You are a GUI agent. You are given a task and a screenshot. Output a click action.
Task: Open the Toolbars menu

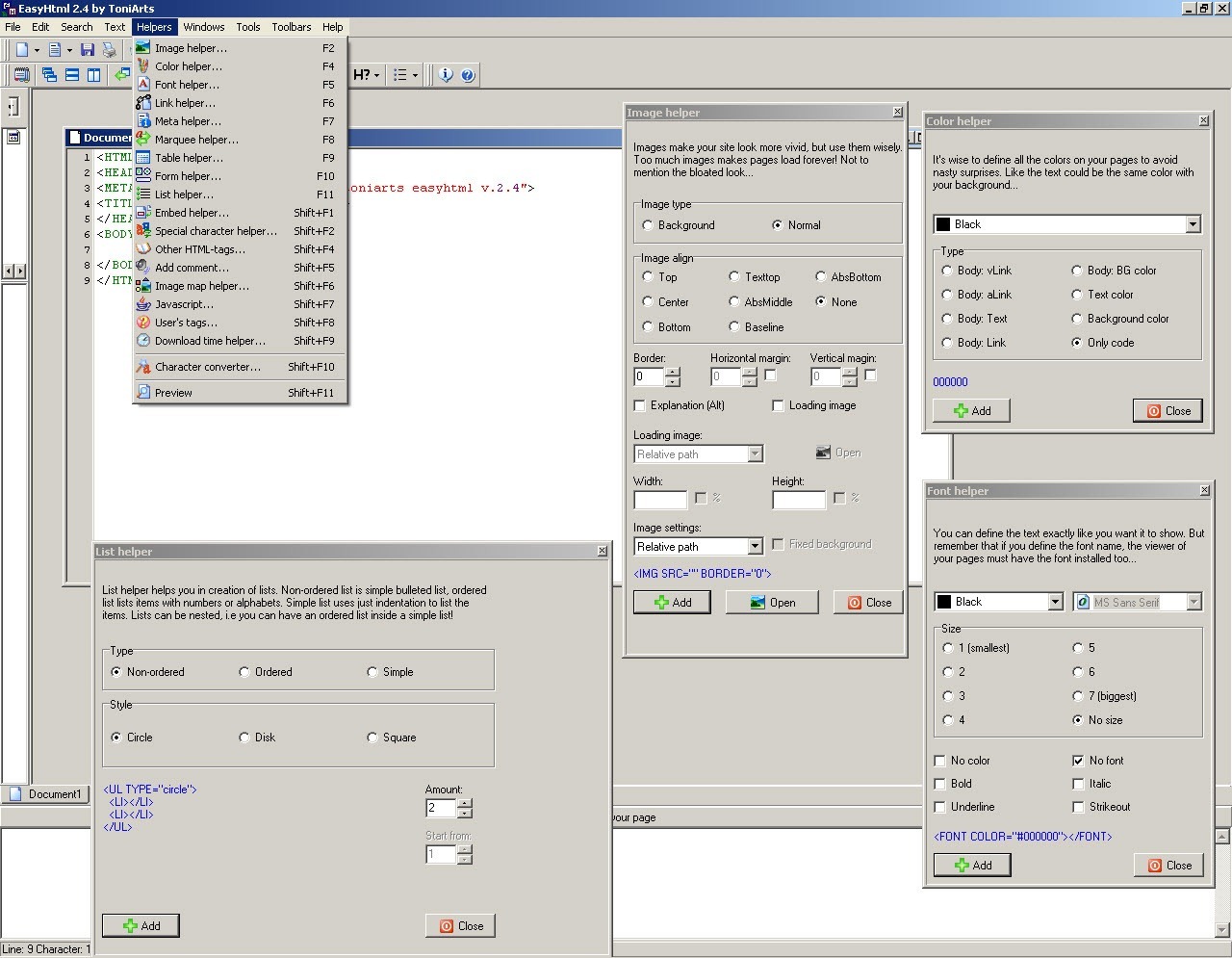(291, 27)
